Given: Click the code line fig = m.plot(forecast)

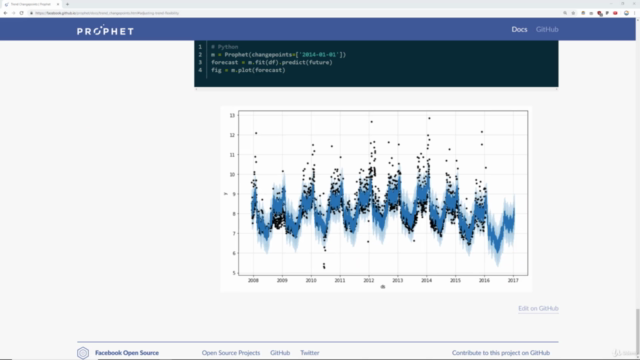Looking at the screenshot, I should pos(248,70).
